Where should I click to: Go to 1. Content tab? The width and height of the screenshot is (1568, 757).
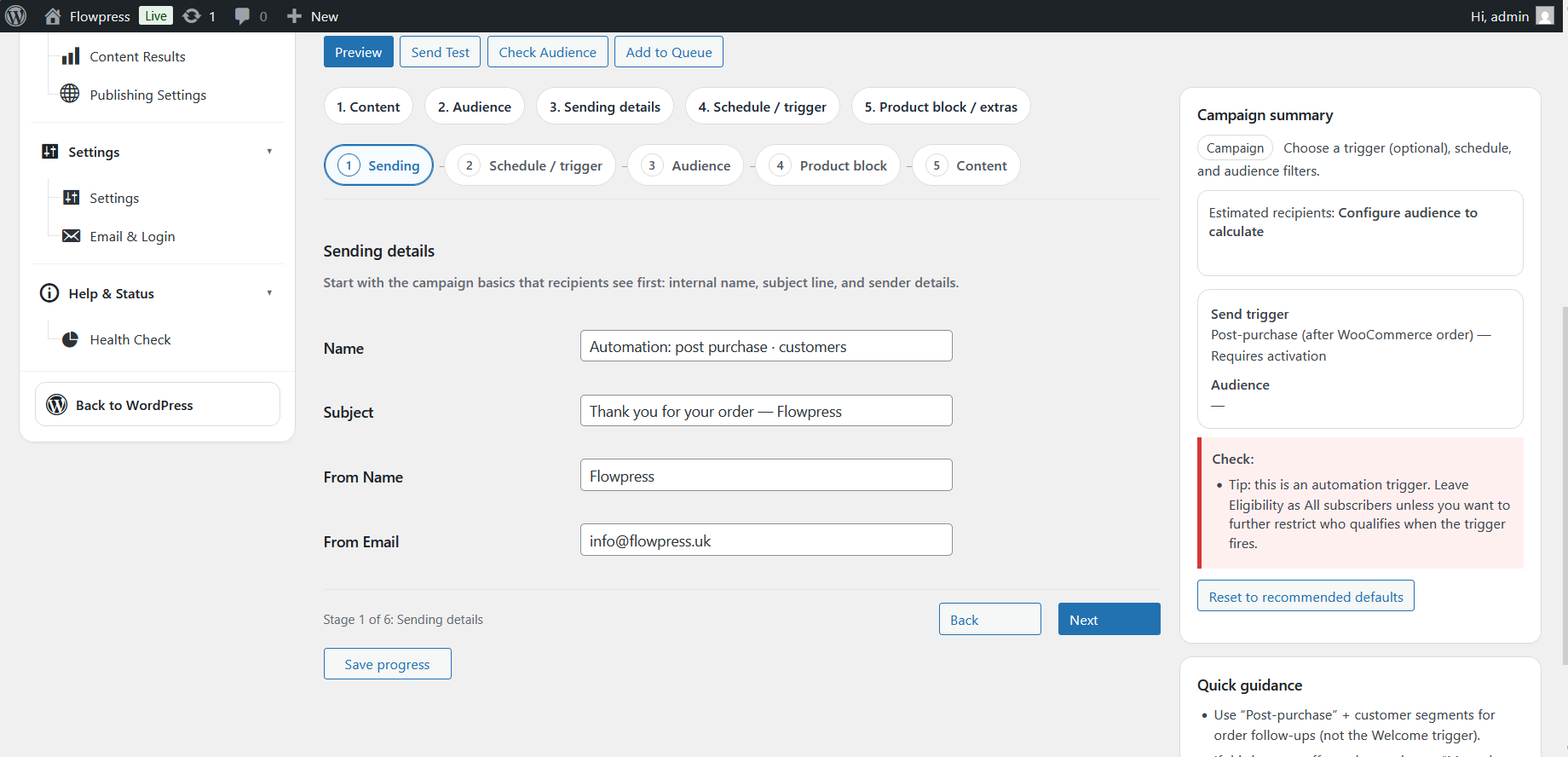[368, 107]
